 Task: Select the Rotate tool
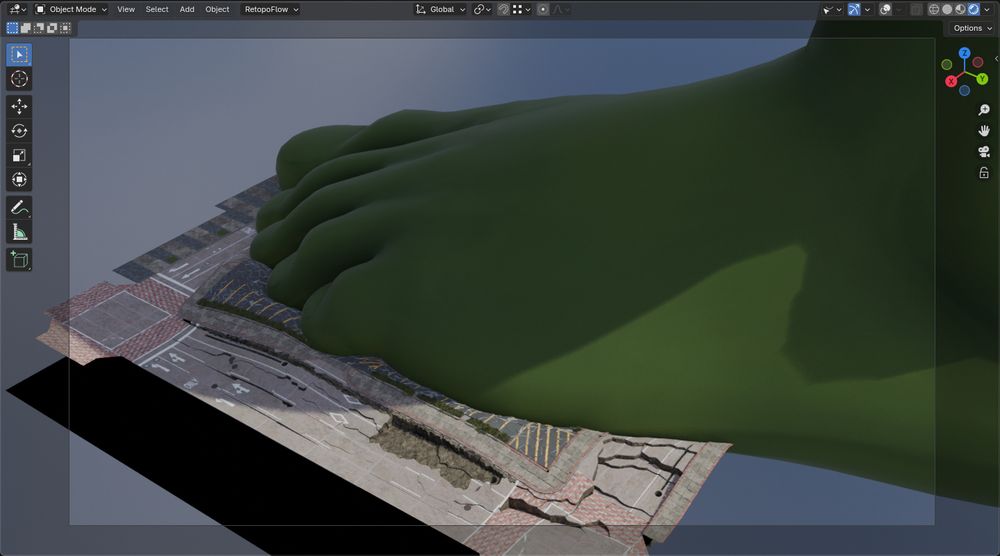[x=19, y=131]
